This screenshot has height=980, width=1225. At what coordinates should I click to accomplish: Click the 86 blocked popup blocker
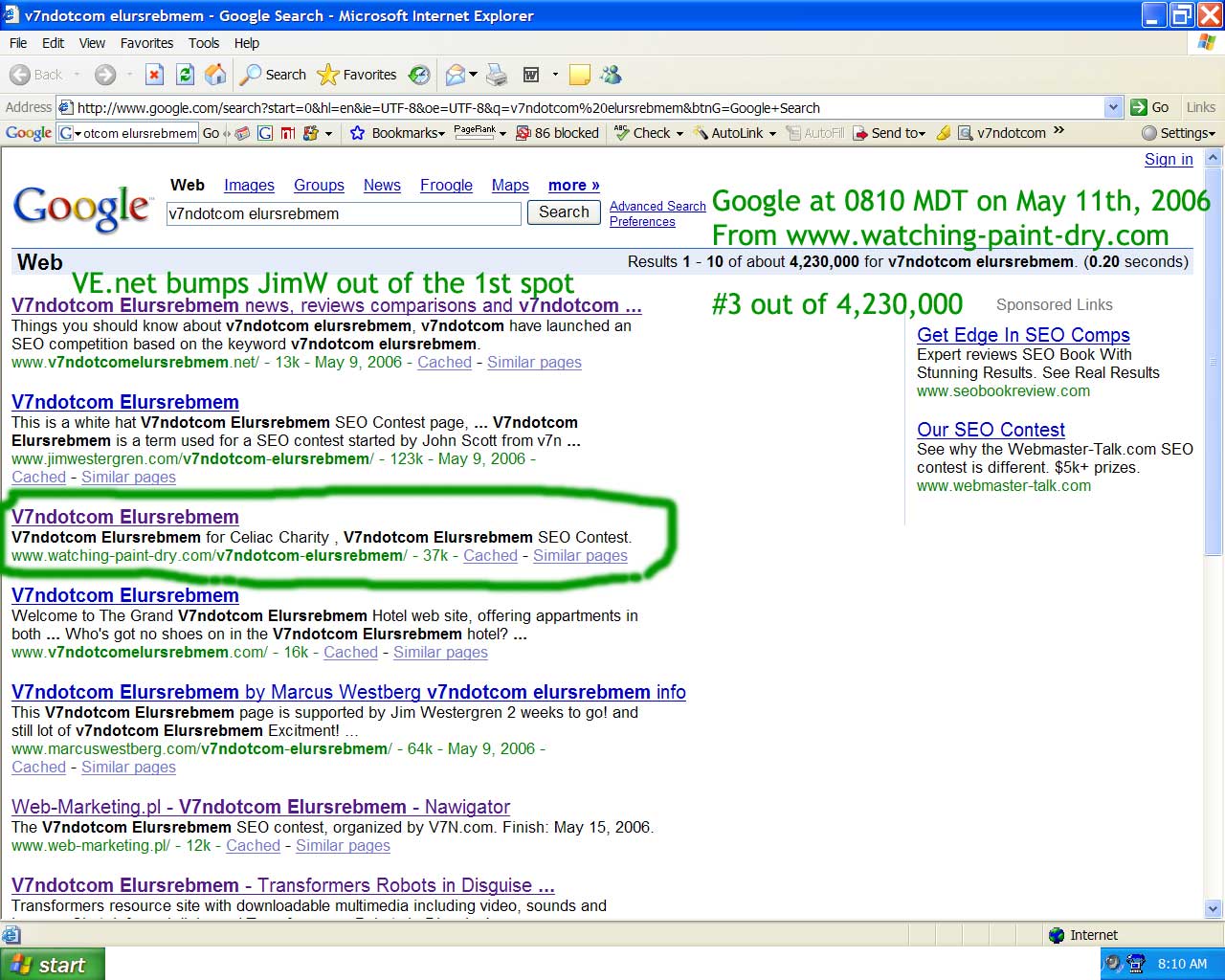pos(557,133)
